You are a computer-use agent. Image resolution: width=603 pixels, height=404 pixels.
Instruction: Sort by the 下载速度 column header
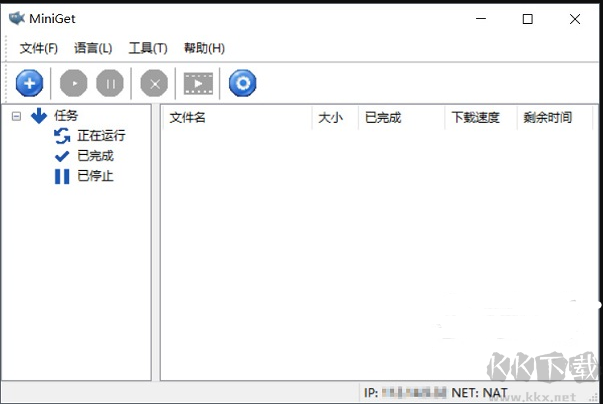475,118
